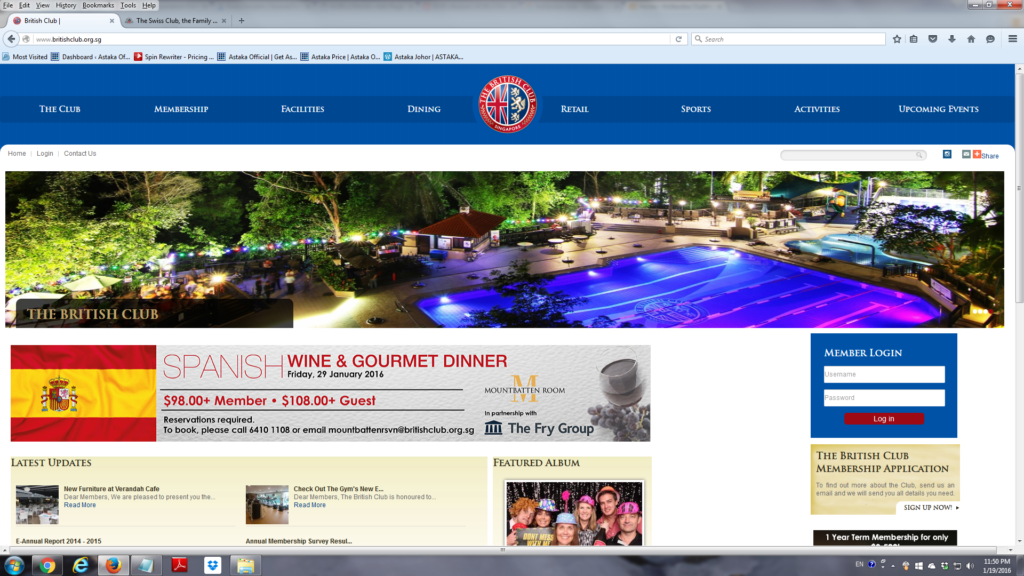
Task: Open the Membership navigation menu
Action: pyautogui.click(x=181, y=109)
